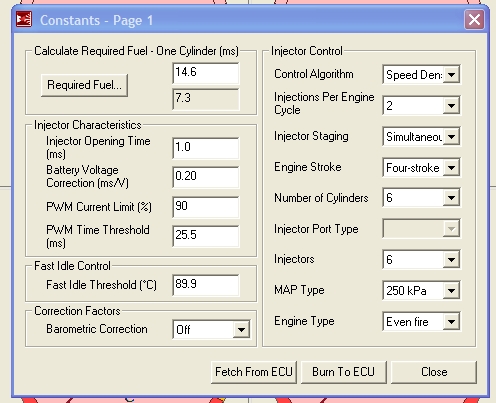
Task: Click the Injector Opening Time field
Action: (x=206, y=148)
